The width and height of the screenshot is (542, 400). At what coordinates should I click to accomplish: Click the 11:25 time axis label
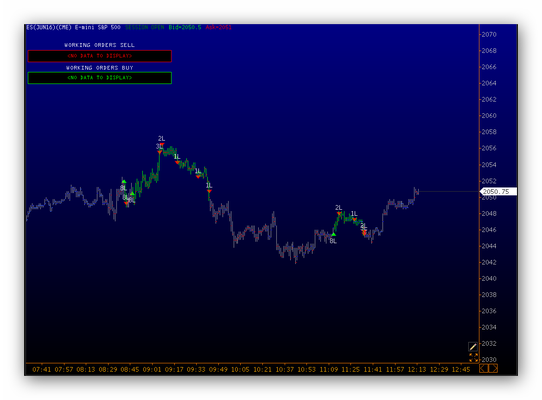[351, 370]
